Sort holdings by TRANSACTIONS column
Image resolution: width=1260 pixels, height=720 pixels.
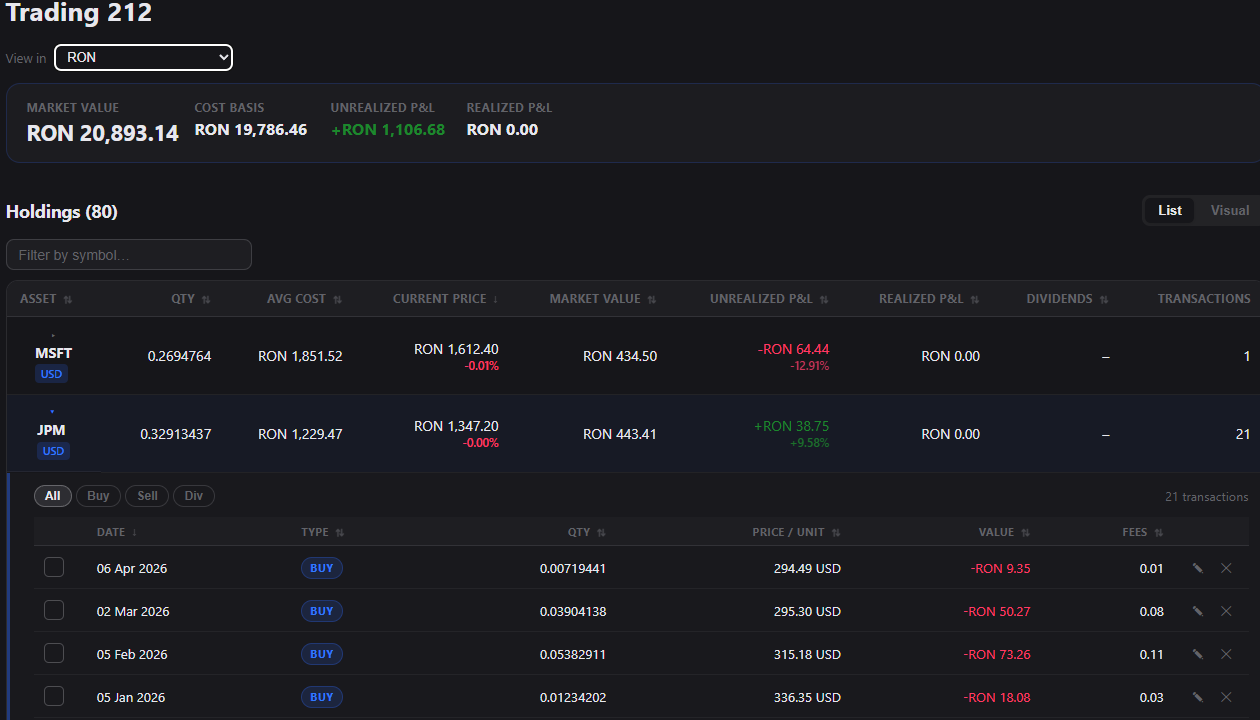click(x=1204, y=299)
